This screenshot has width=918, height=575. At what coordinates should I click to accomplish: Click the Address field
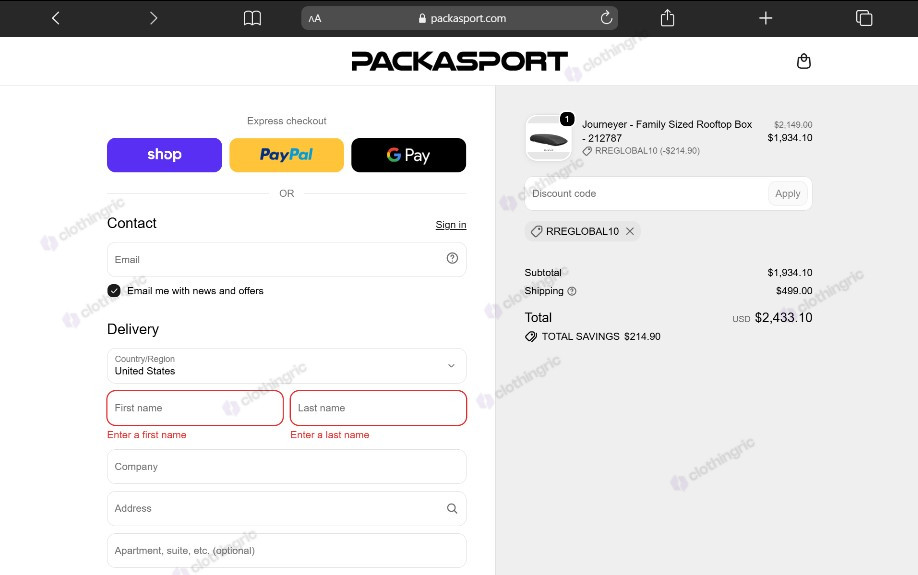(286, 508)
